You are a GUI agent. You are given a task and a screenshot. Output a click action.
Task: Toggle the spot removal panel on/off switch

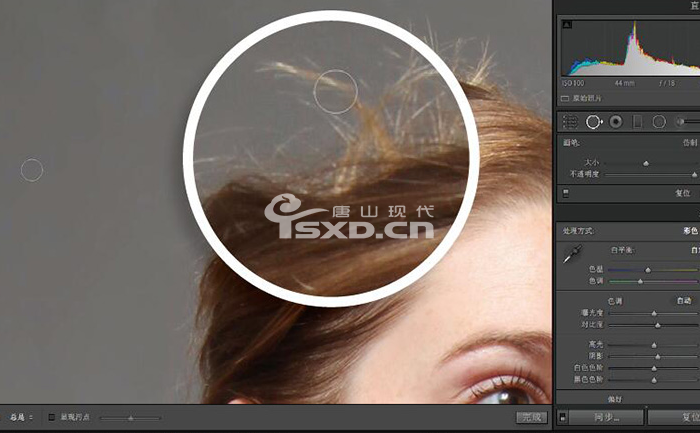pyautogui.click(x=566, y=193)
